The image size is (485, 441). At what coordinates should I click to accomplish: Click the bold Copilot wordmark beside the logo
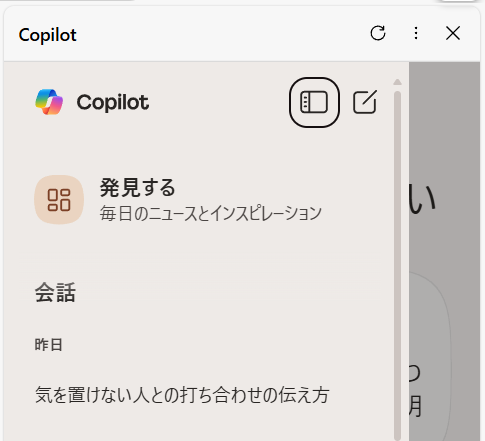tap(113, 102)
